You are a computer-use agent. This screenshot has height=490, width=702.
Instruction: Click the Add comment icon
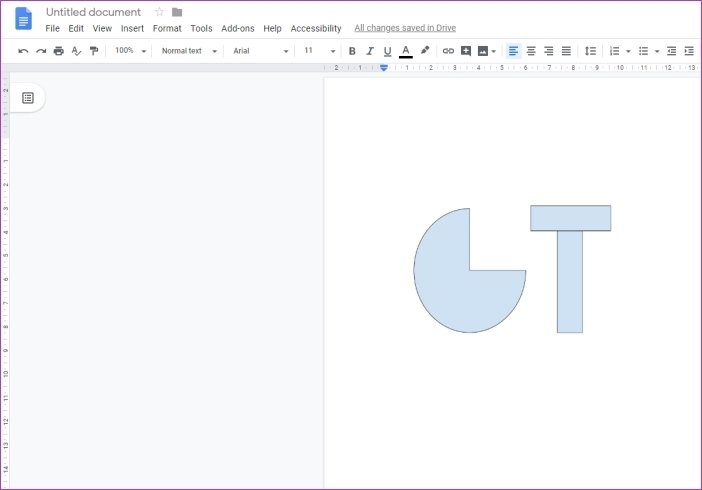tap(466, 51)
